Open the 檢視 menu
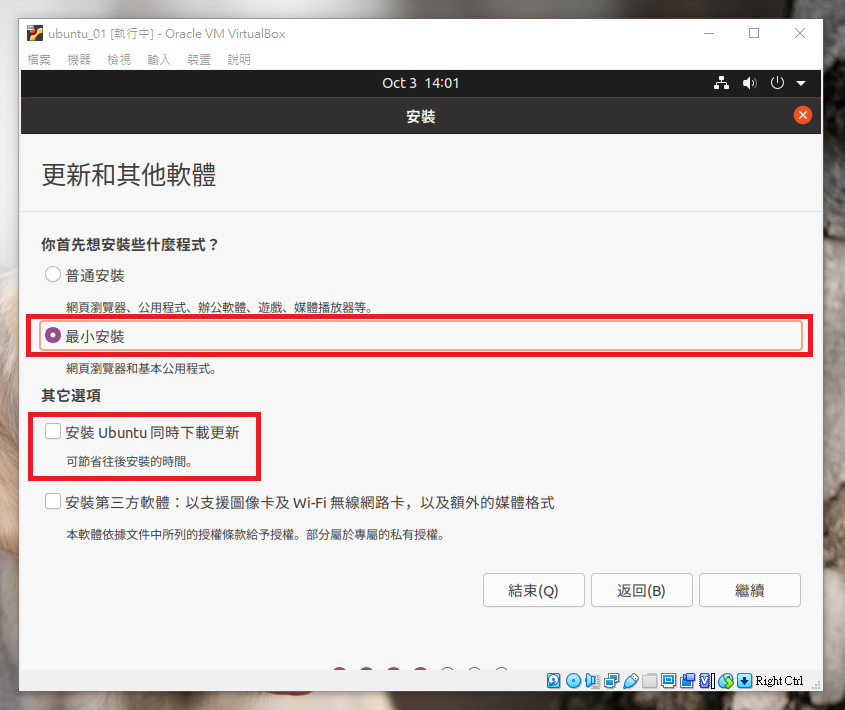The height and width of the screenshot is (710, 845). [119, 59]
